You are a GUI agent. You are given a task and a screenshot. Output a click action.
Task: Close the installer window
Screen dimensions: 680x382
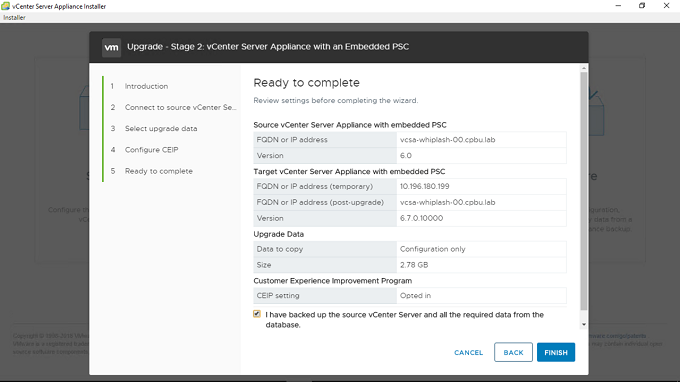coord(666,6)
